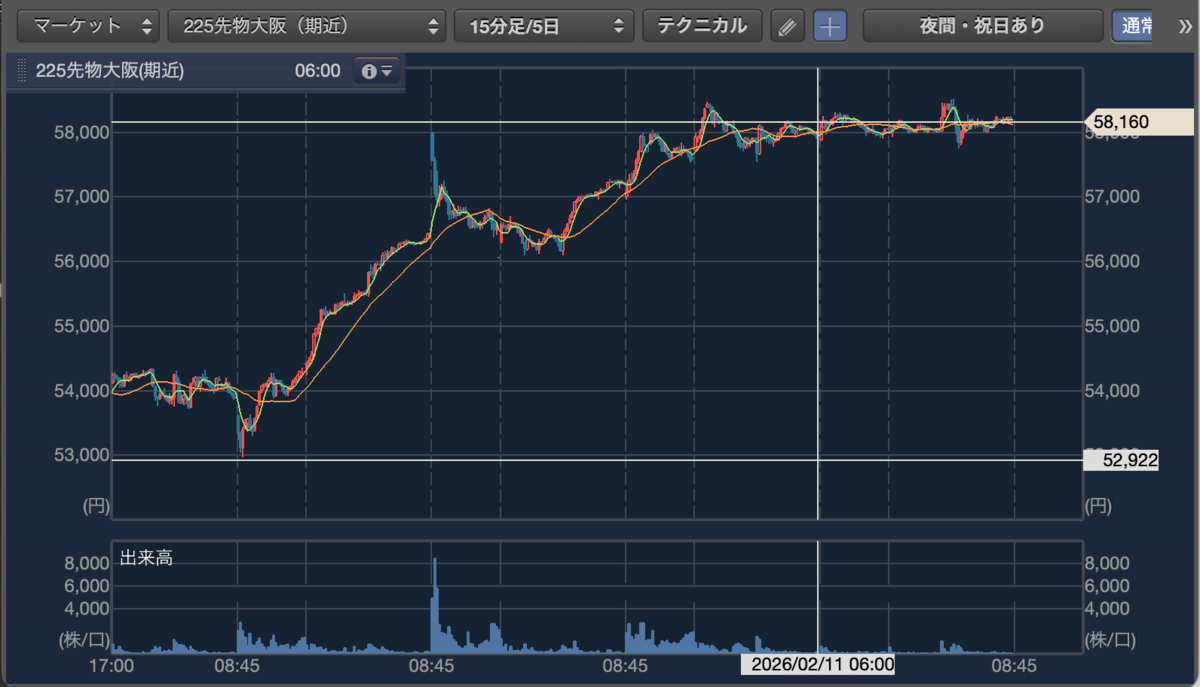The height and width of the screenshot is (687, 1200).
Task: Click the 52,922 price label
Action: coord(1122,460)
